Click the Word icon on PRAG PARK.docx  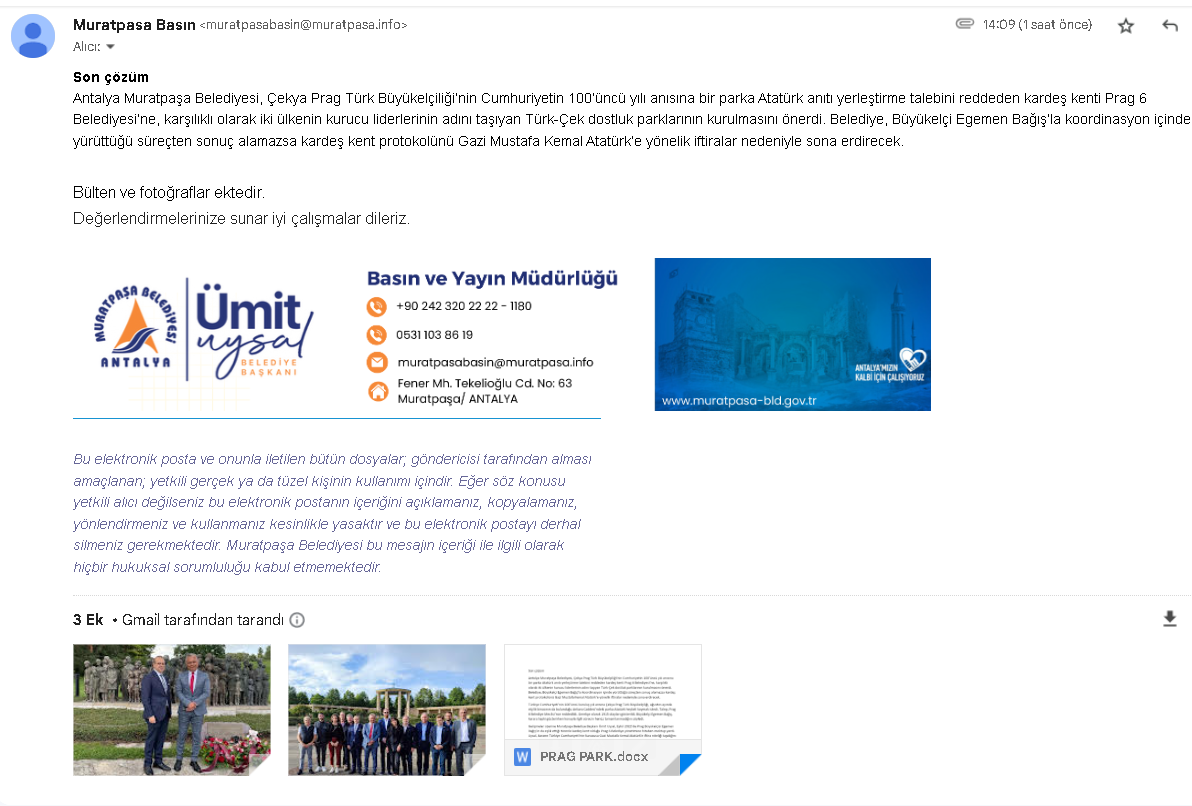(x=522, y=757)
